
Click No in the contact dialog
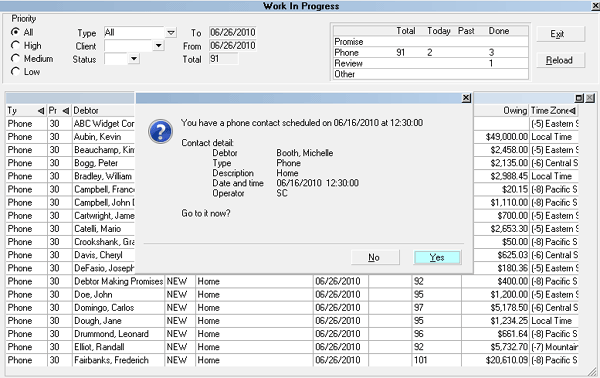coord(375,257)
